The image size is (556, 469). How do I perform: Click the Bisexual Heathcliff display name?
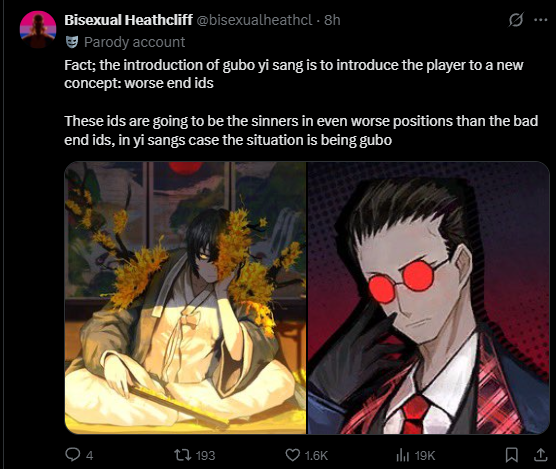click(128, 20)
